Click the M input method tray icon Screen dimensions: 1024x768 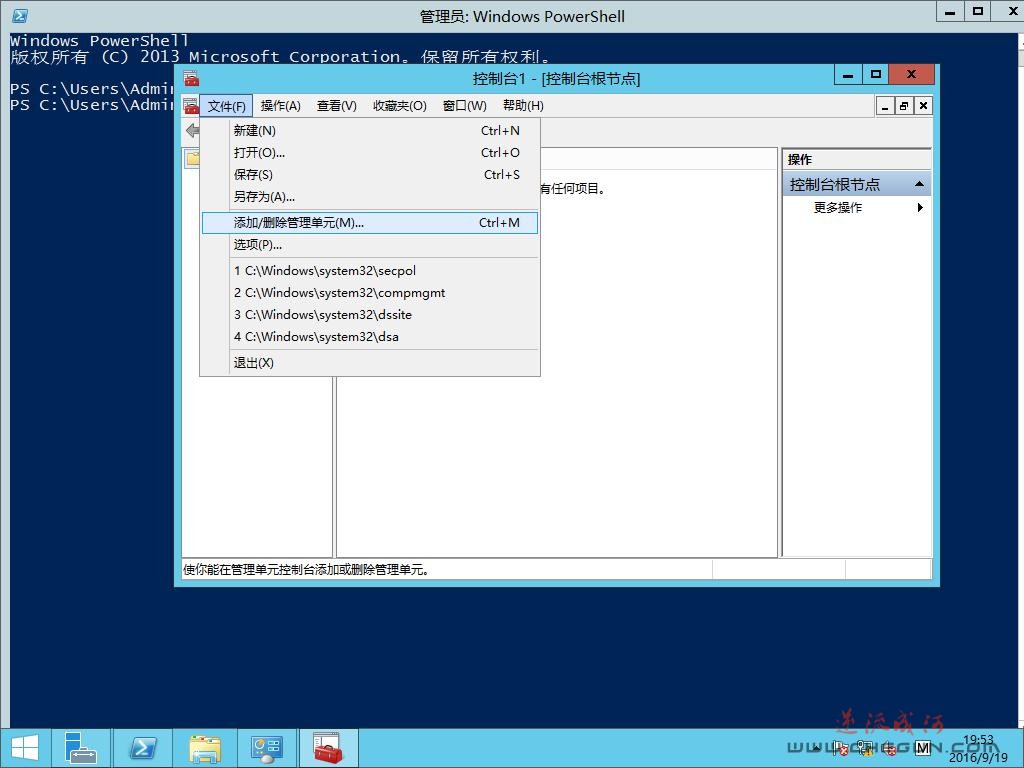(923, 748)
